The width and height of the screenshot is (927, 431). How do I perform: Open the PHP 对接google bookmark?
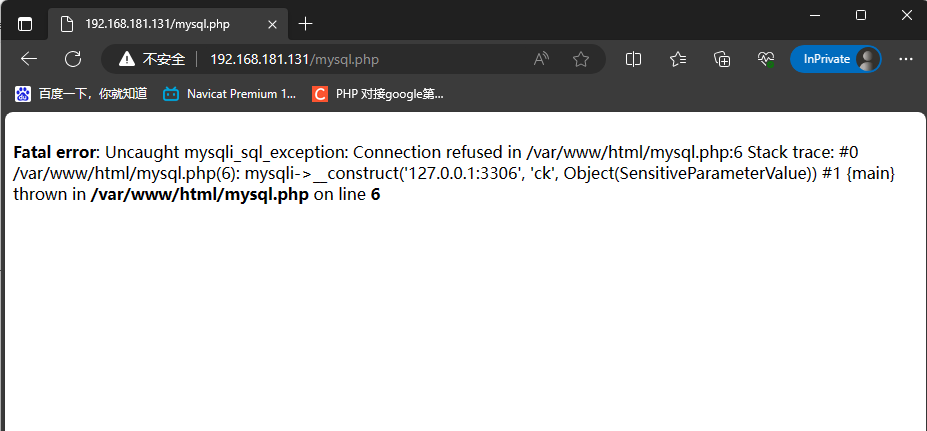pyautogui.click(x=378, y=93)
